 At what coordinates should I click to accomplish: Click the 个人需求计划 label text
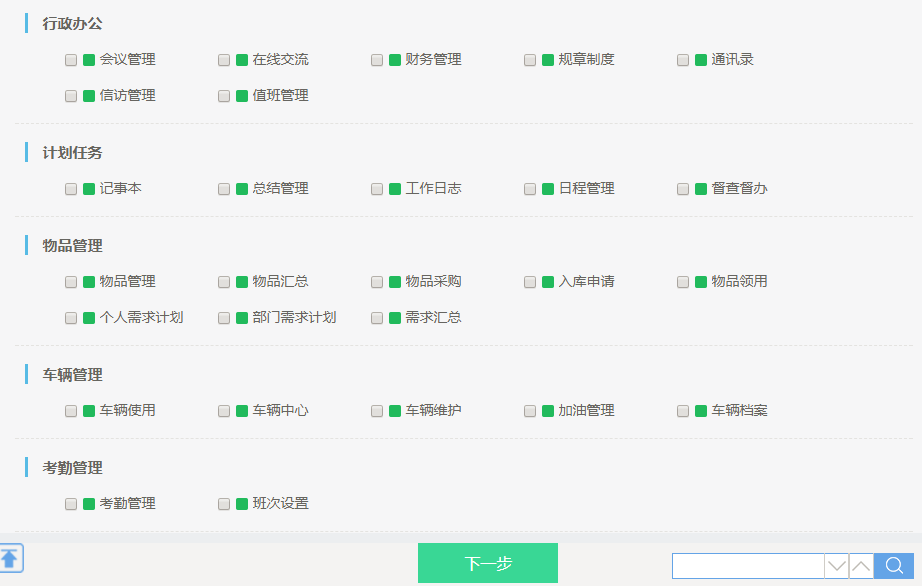[x=142, y=317]
